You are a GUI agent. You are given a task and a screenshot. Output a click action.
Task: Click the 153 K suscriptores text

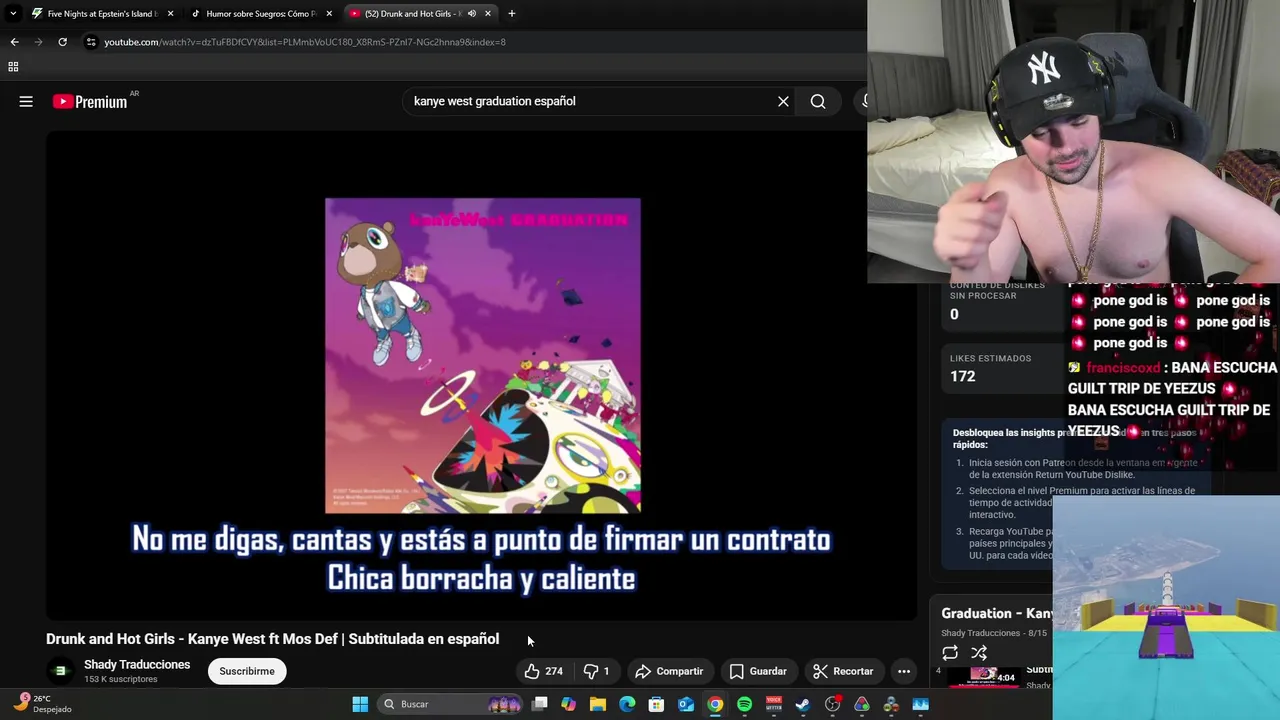tap(121, 679)
